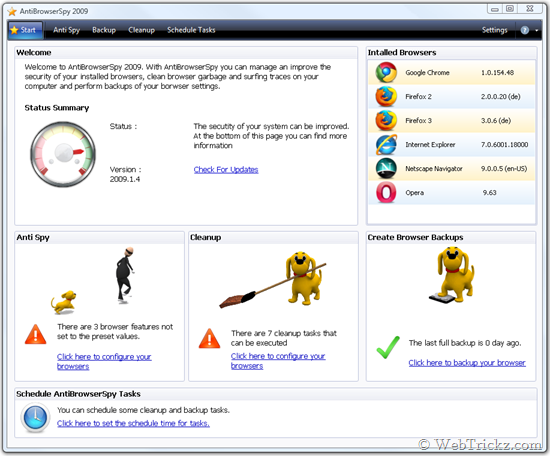The height and width of the screenshot is (456, 550).
Task: Click the 7 cleanup tasks warning text
Action: 283,338
